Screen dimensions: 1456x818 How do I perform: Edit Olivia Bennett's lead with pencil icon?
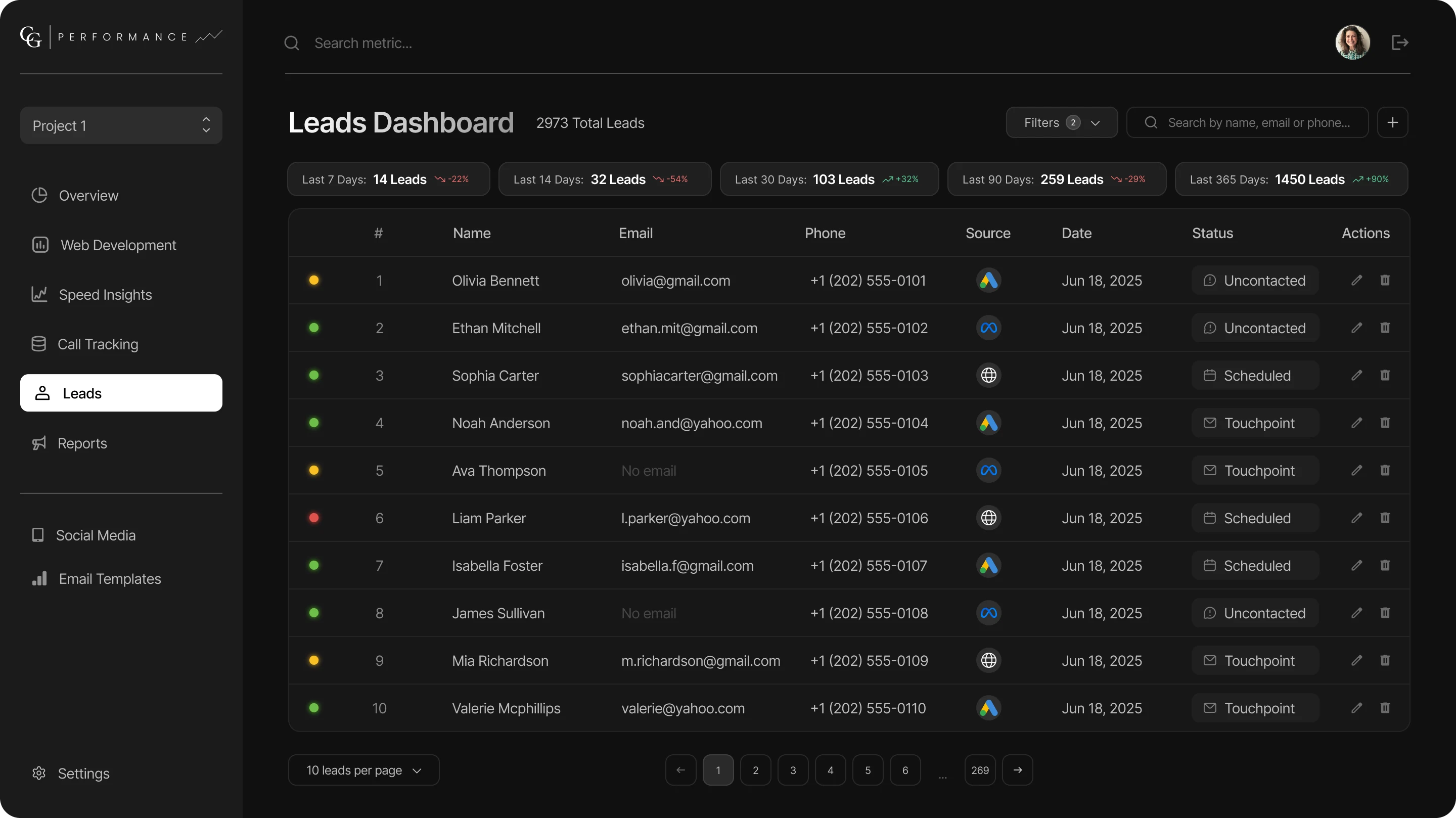click(x=1356, y=281)
